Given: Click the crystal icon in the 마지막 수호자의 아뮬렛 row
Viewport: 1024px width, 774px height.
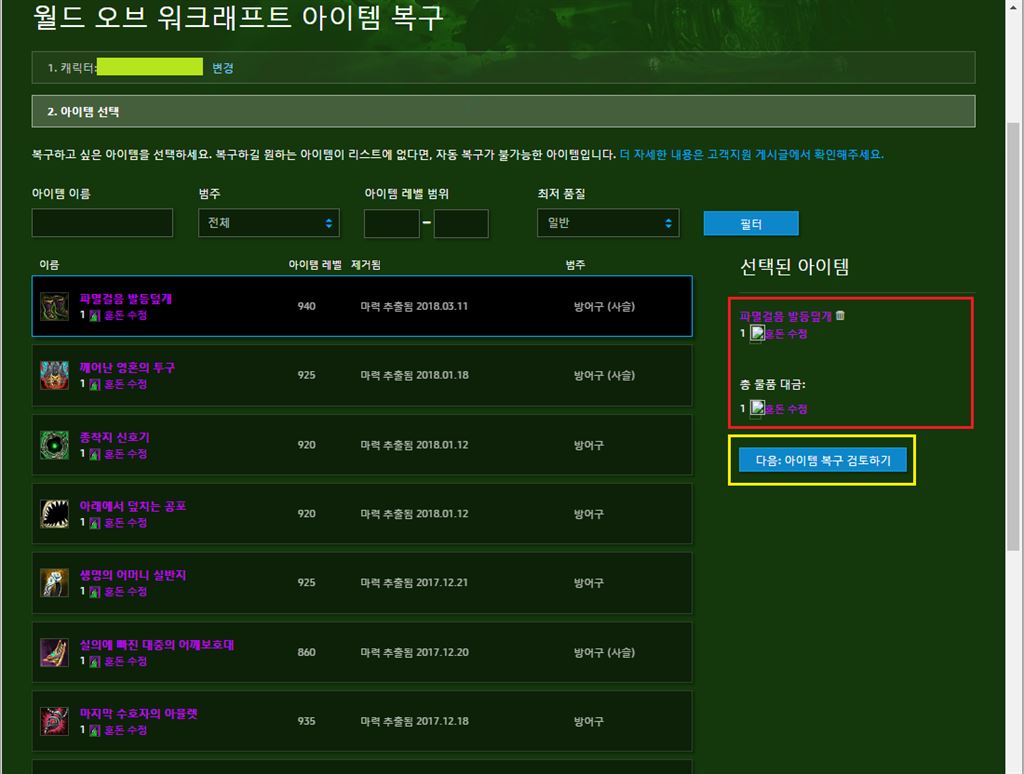Looking at the screenshot, I should (95, 730).
